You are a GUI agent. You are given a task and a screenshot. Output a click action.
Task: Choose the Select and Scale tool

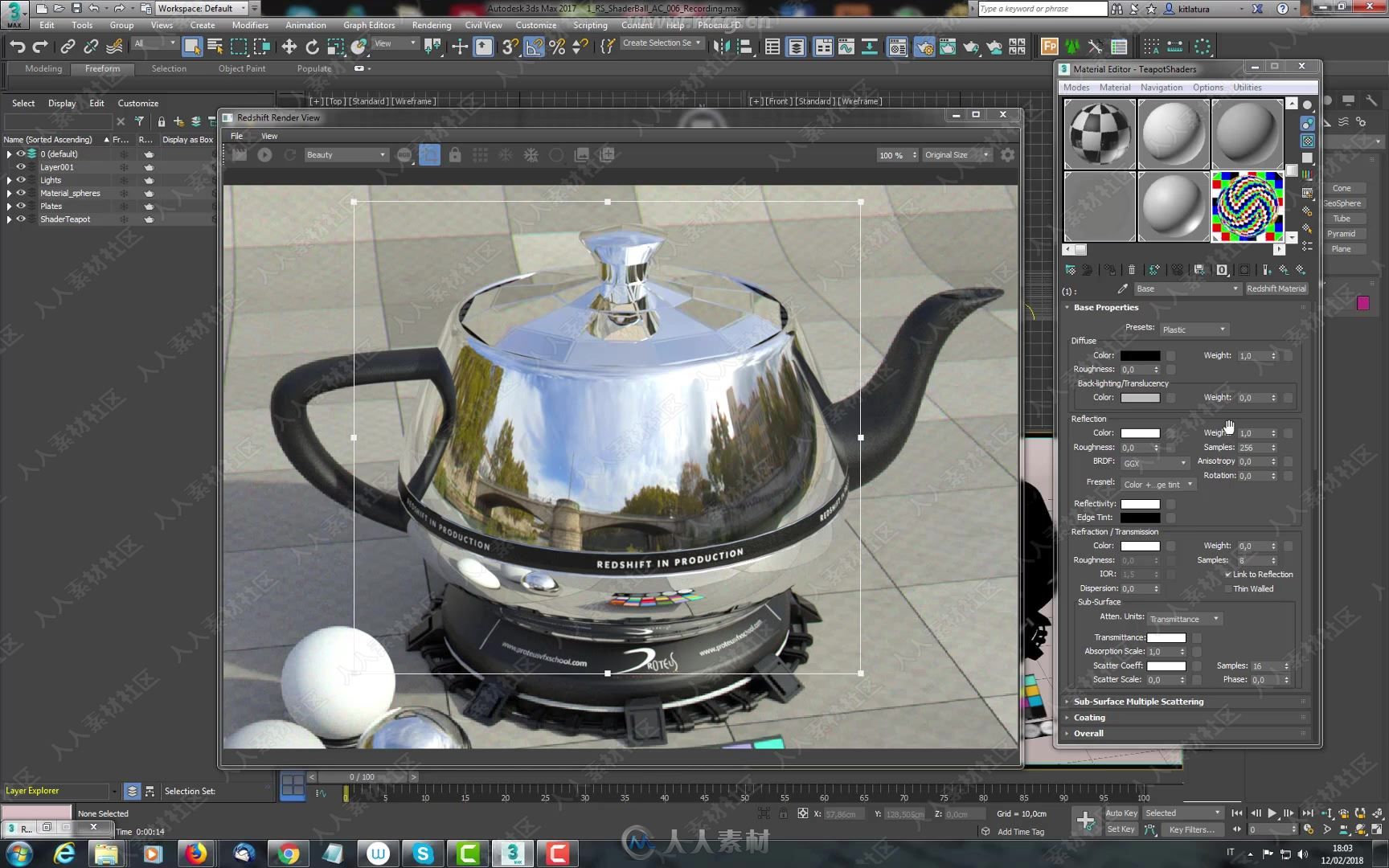[335, 47]
